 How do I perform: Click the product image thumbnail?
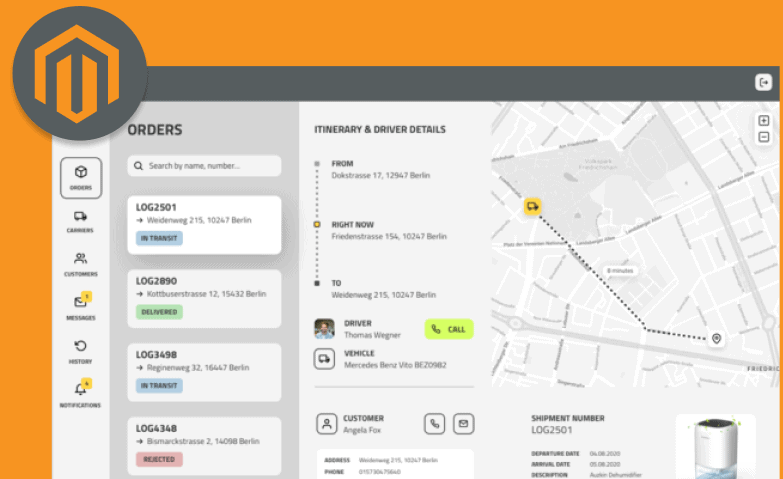(716, 447)
